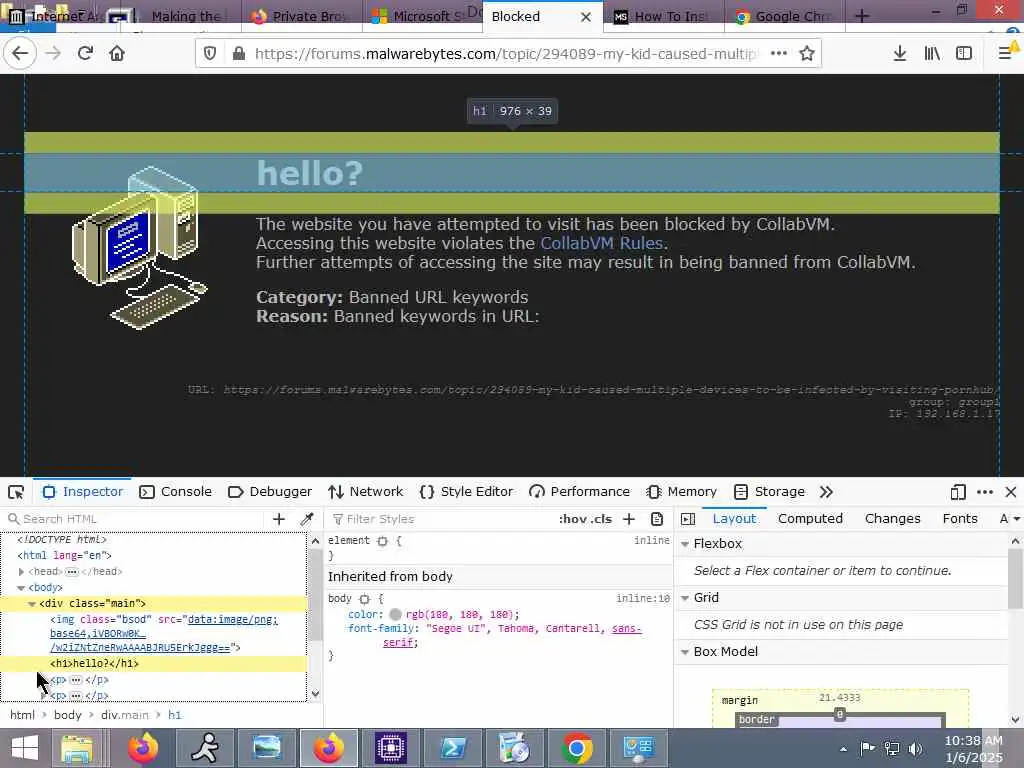Activate the element picker tool

tap(16, 492)
